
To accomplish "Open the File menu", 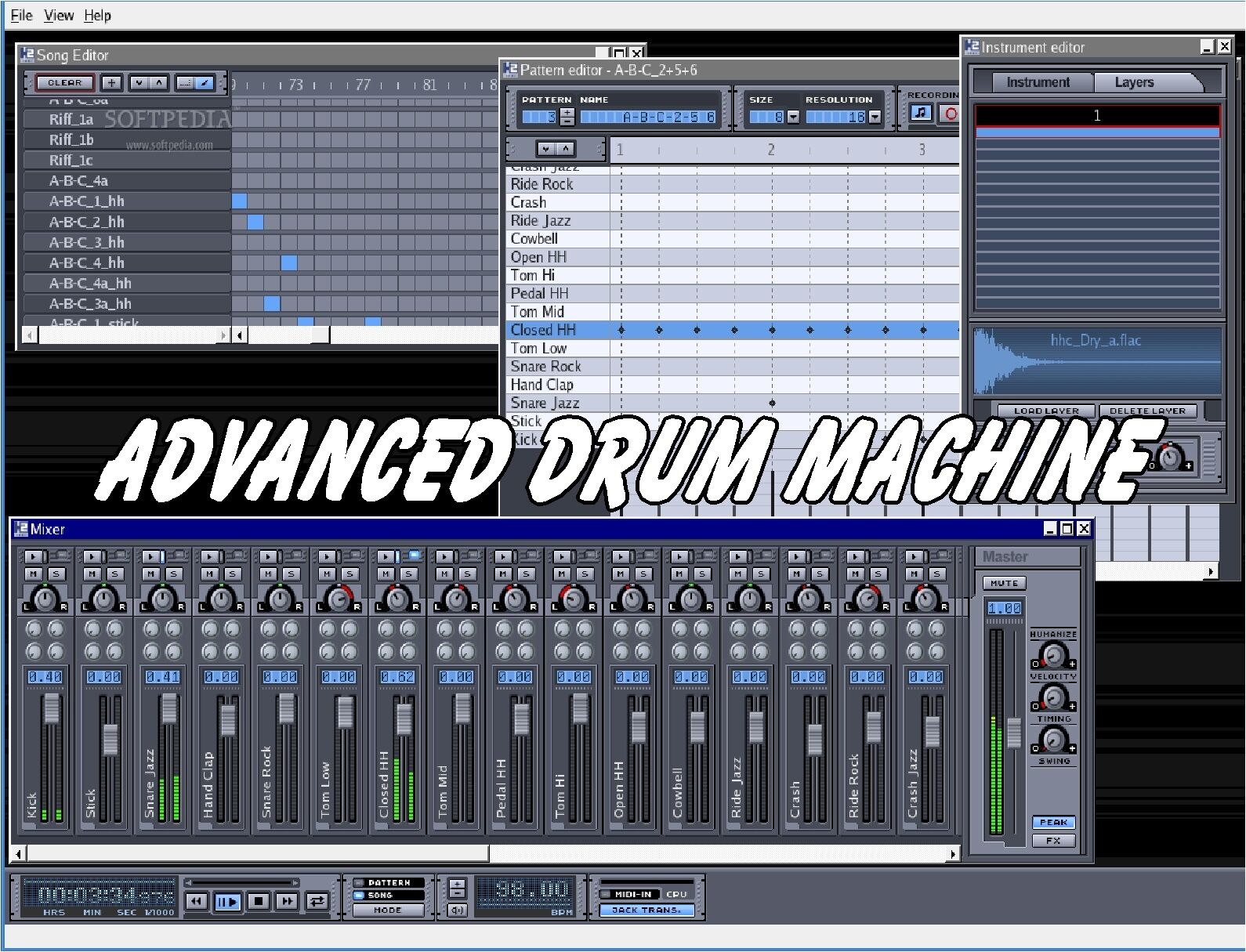I will pyautogui.click(x=21, y=16).
